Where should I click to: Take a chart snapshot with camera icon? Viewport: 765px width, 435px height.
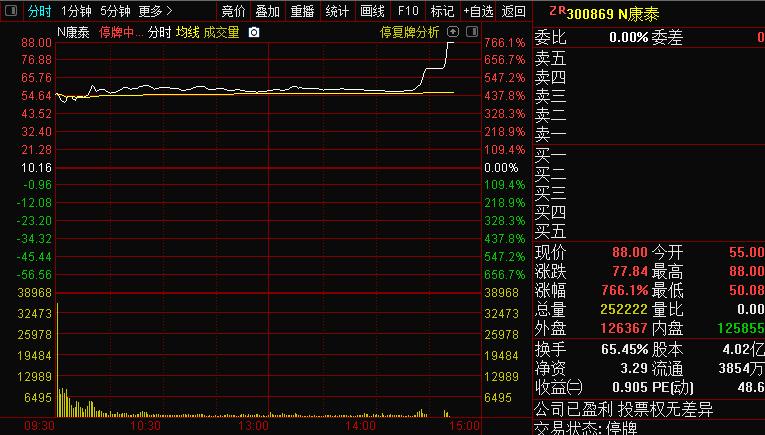point(254,33)
